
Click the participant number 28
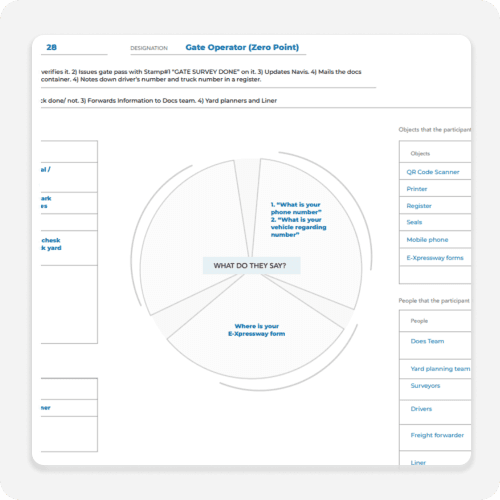[x=51, y=47]
